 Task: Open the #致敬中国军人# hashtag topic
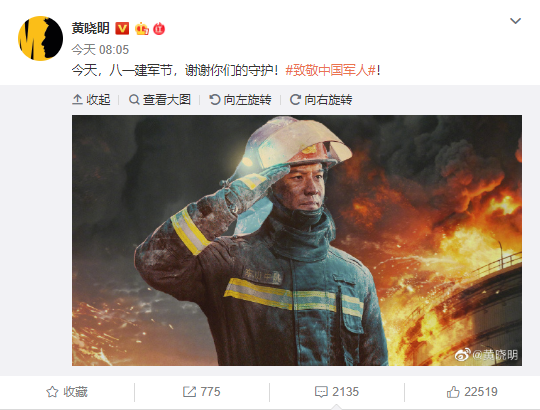click(x=330, y=71)
